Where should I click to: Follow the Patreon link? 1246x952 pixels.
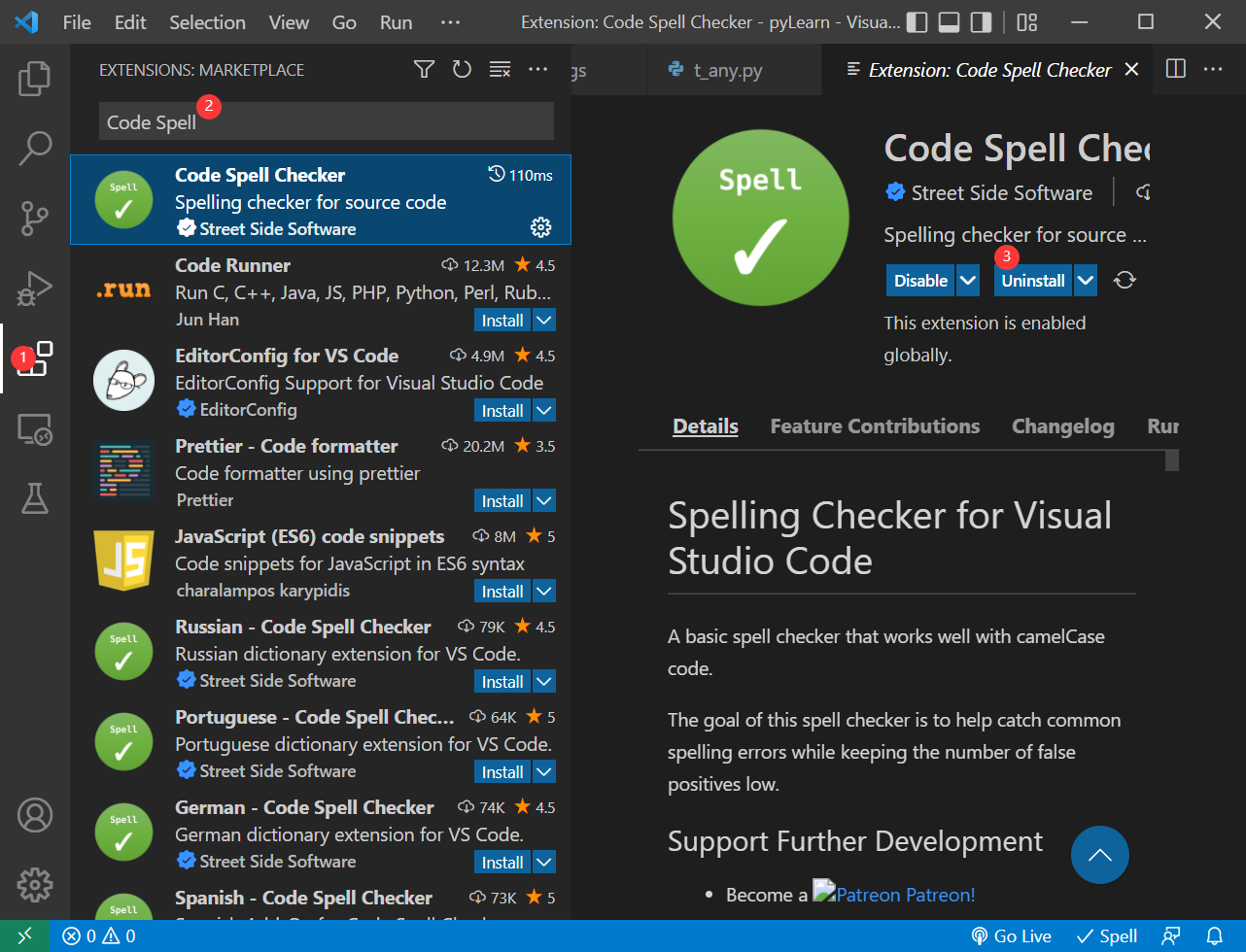(x=903, y=894)
